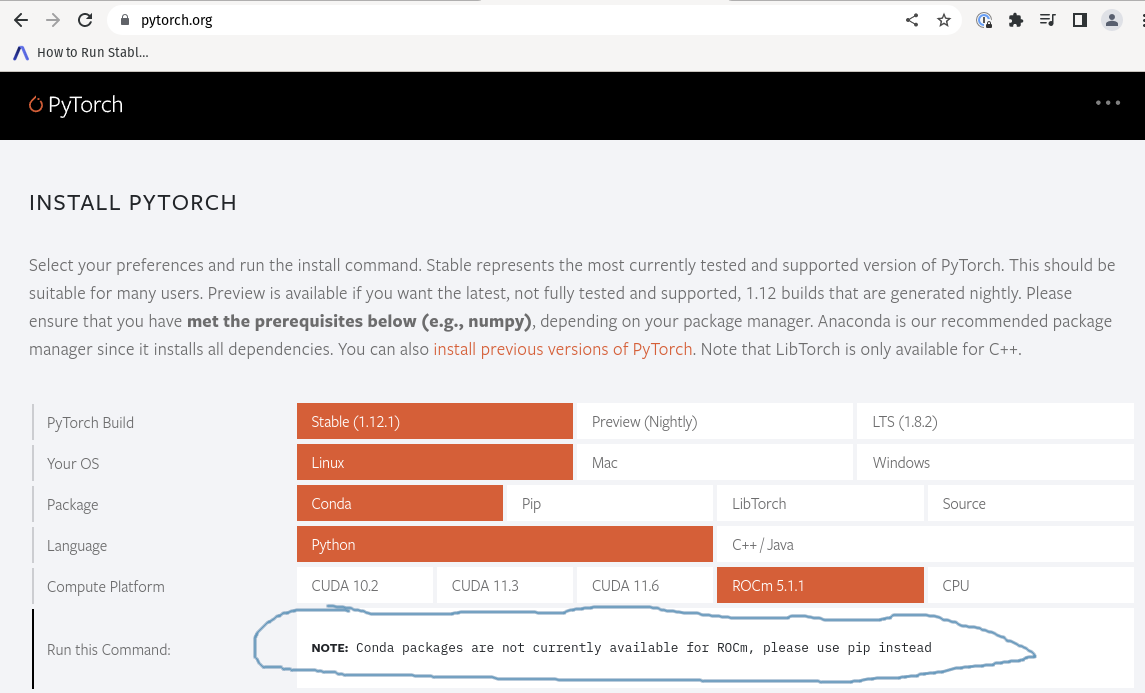
Task: Open the sidebar panel icon in toolbar
Action: click(x=1079, y=19)
